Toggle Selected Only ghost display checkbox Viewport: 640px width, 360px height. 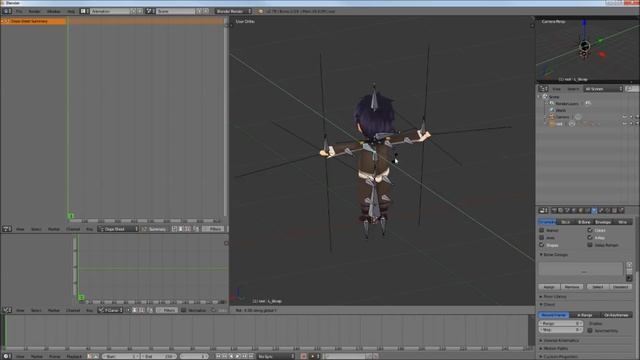[590, 331]
